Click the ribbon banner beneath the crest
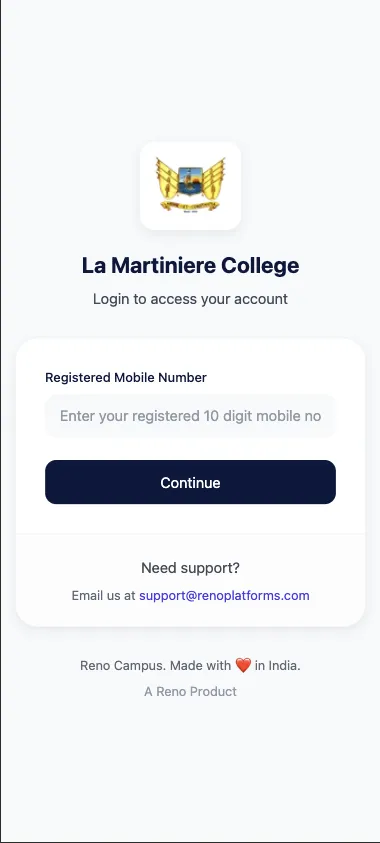 (190, 205)
